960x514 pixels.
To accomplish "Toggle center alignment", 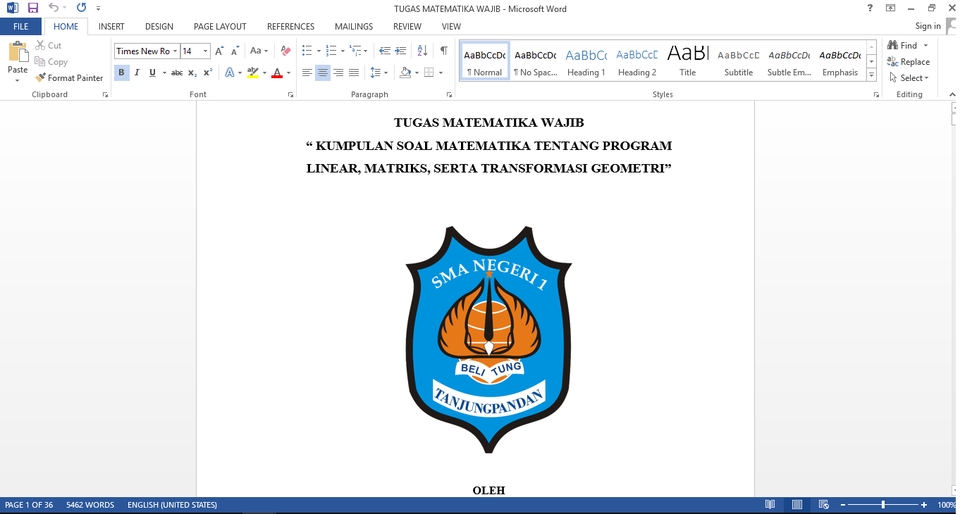I will tap(322, 73).
